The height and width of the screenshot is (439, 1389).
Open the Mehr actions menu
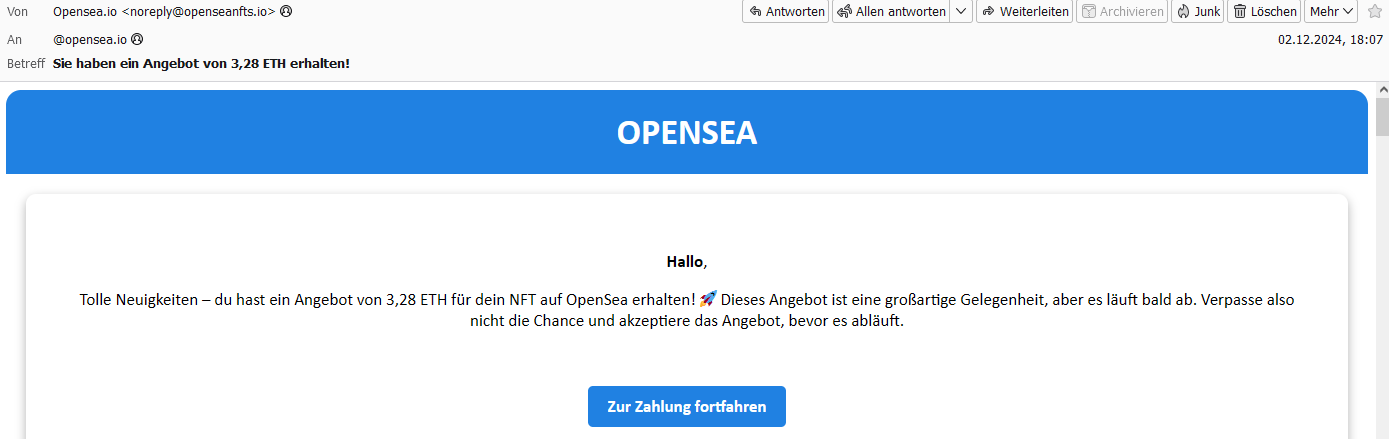[1330, 11]
